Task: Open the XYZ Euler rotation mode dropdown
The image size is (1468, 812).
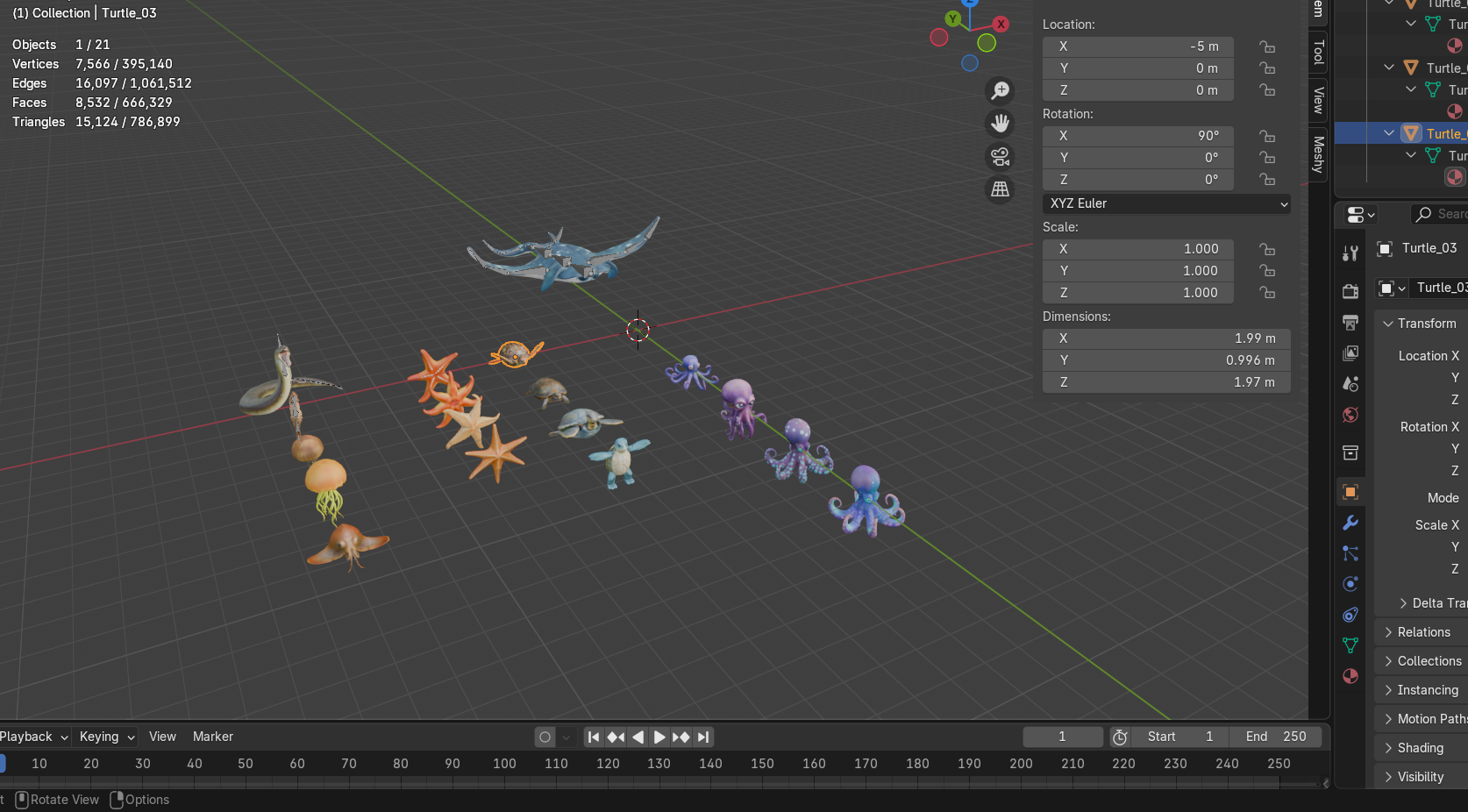Action: (x=1165, y=203)
